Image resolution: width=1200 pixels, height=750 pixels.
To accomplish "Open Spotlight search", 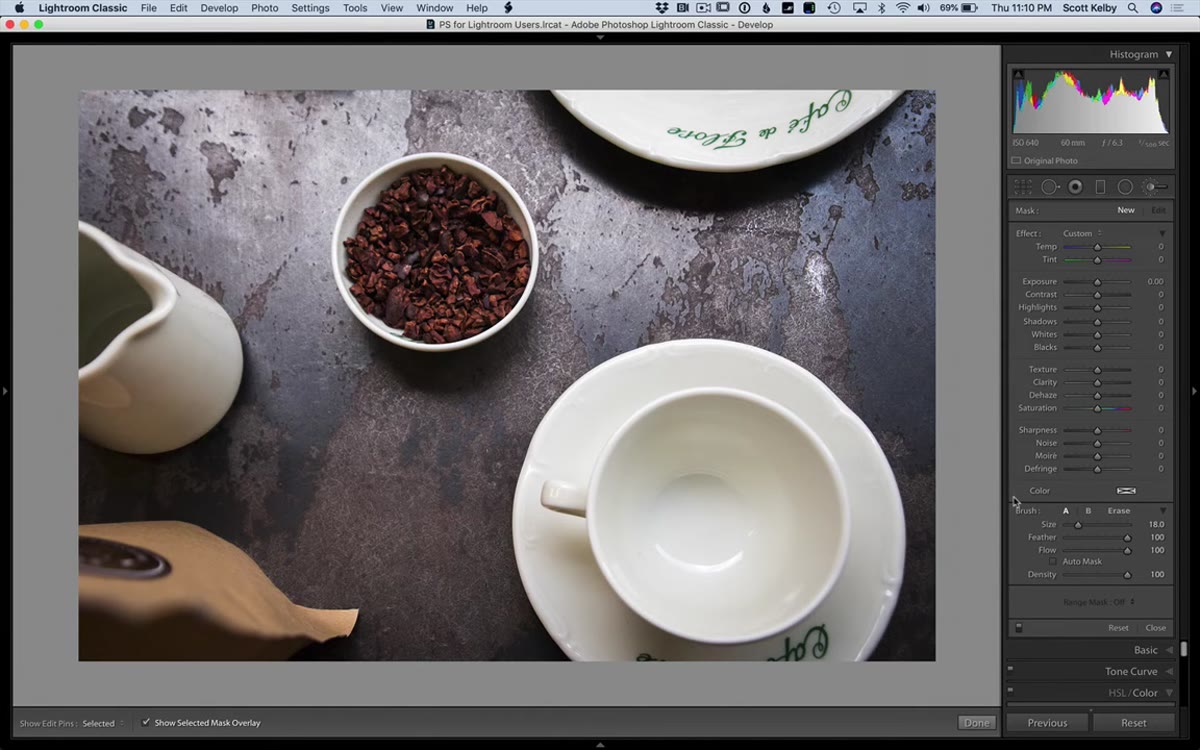I will click(x=1135, y=8).
